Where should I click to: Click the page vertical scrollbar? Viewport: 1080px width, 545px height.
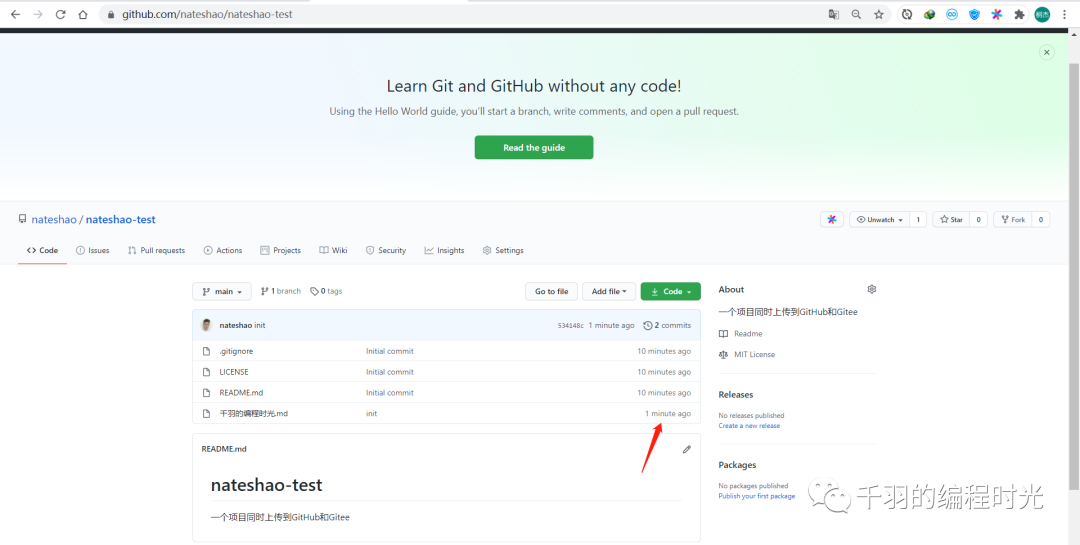(x=1074, y=276)
